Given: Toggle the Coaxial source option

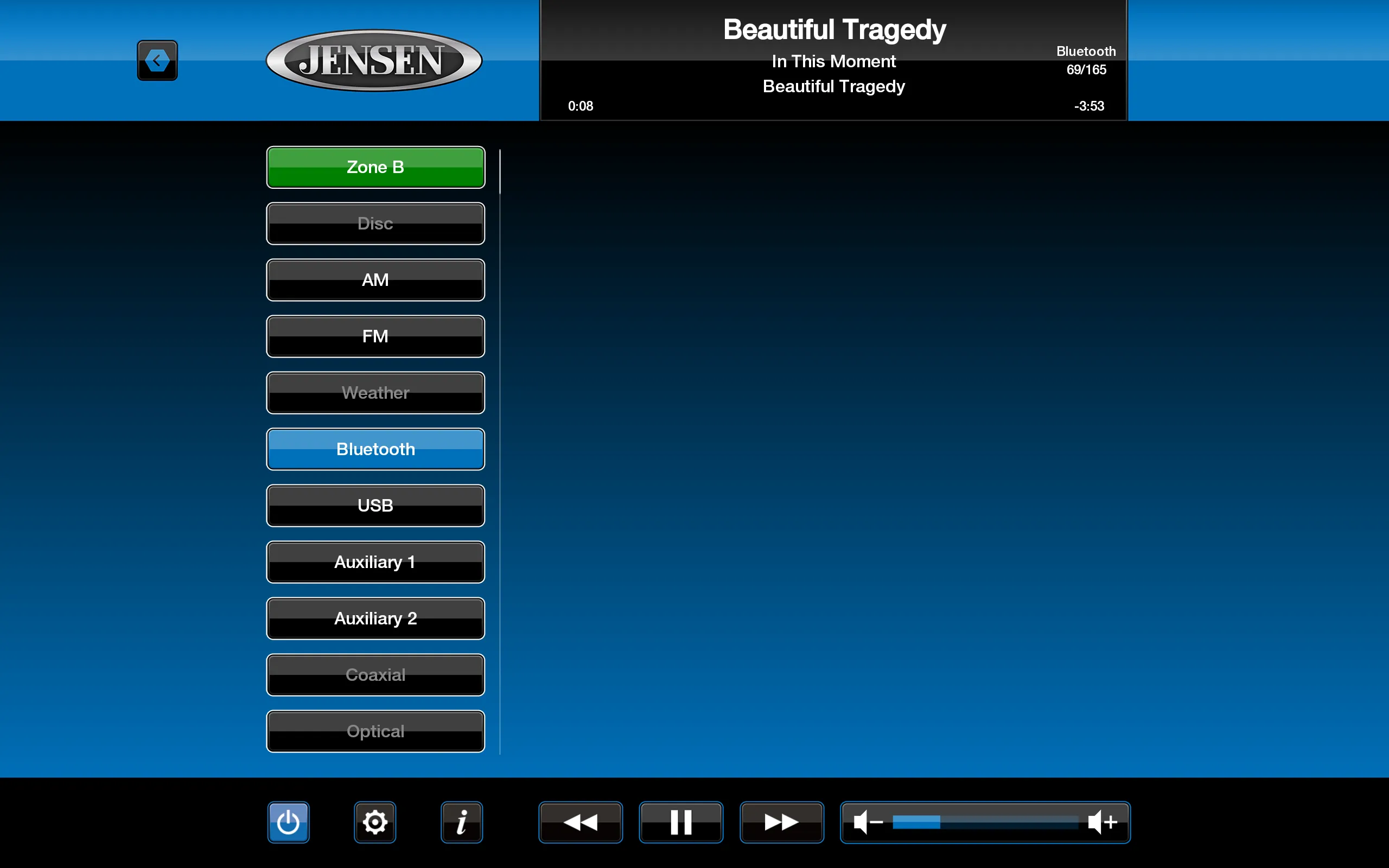Looking at the screenshot, I should coord(375,674).
